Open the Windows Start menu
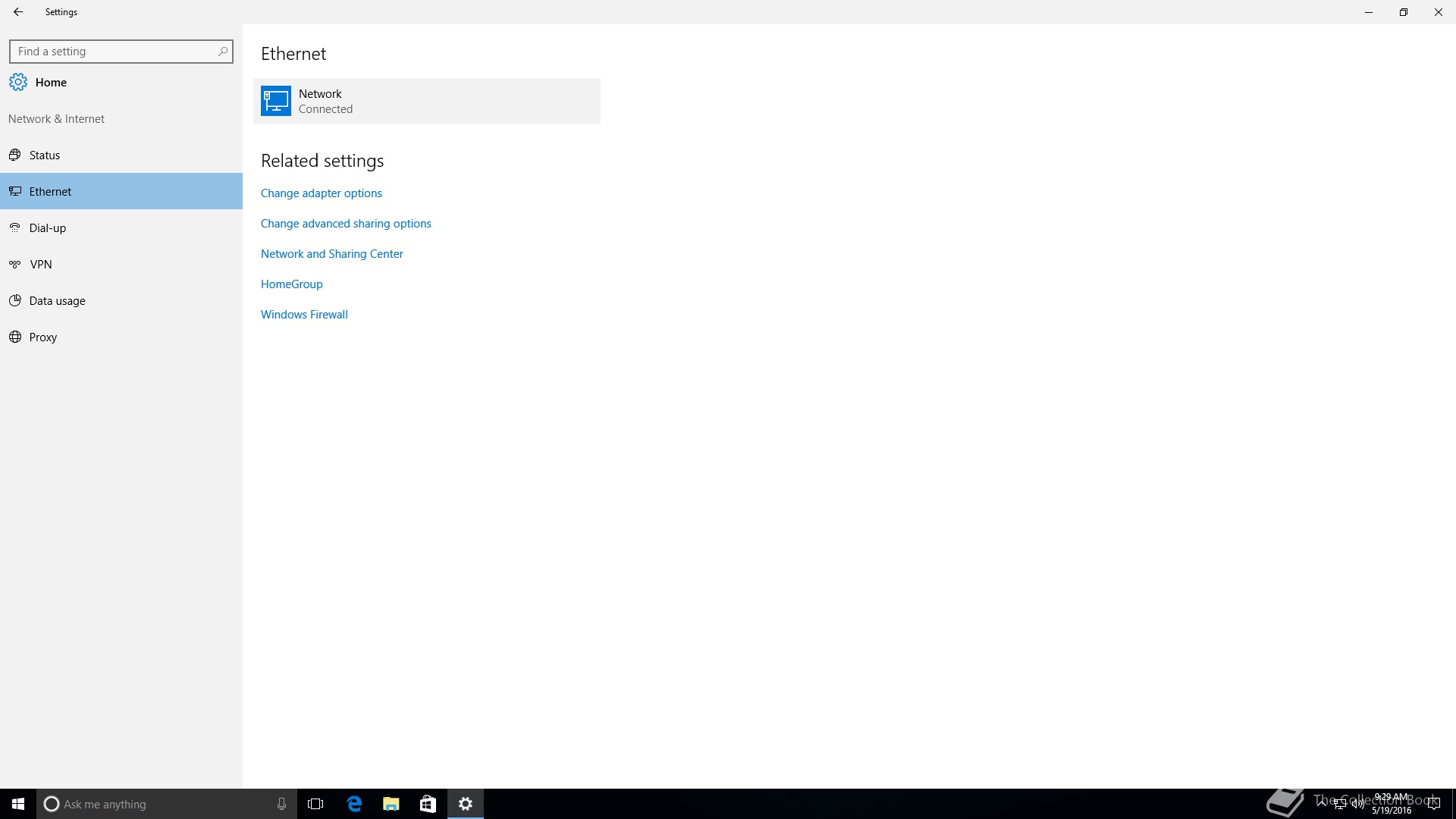Viewport: 1456px width, 819px height. click(18, 804)
